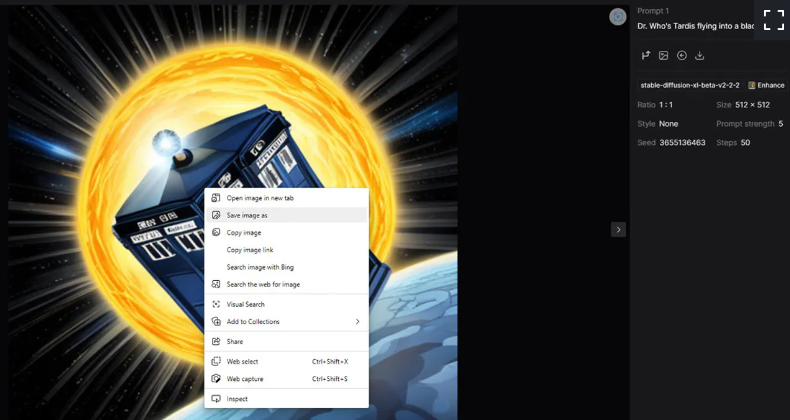
Task: Click the Enhance tag
Action: point(766,85)
